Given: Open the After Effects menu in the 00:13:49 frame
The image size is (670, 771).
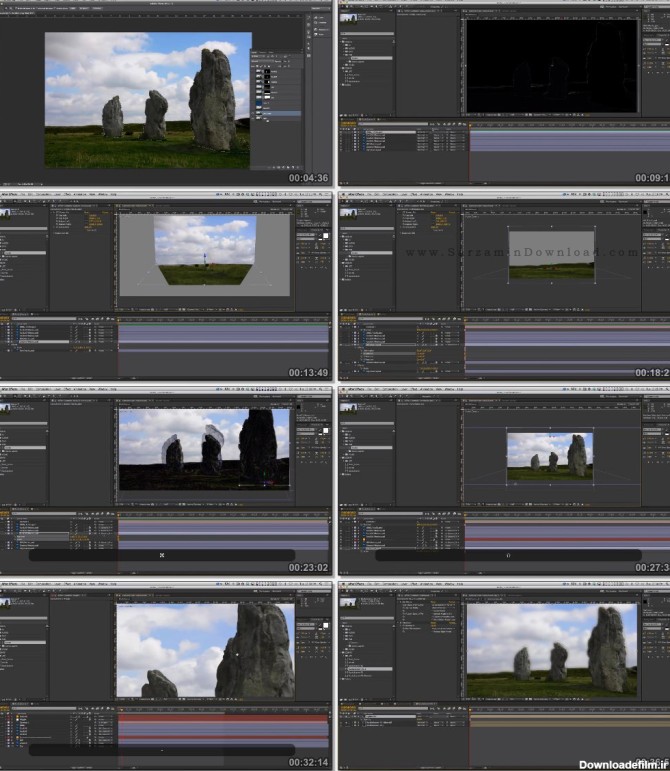Looking at the screenshot, I should coord(13,196).
